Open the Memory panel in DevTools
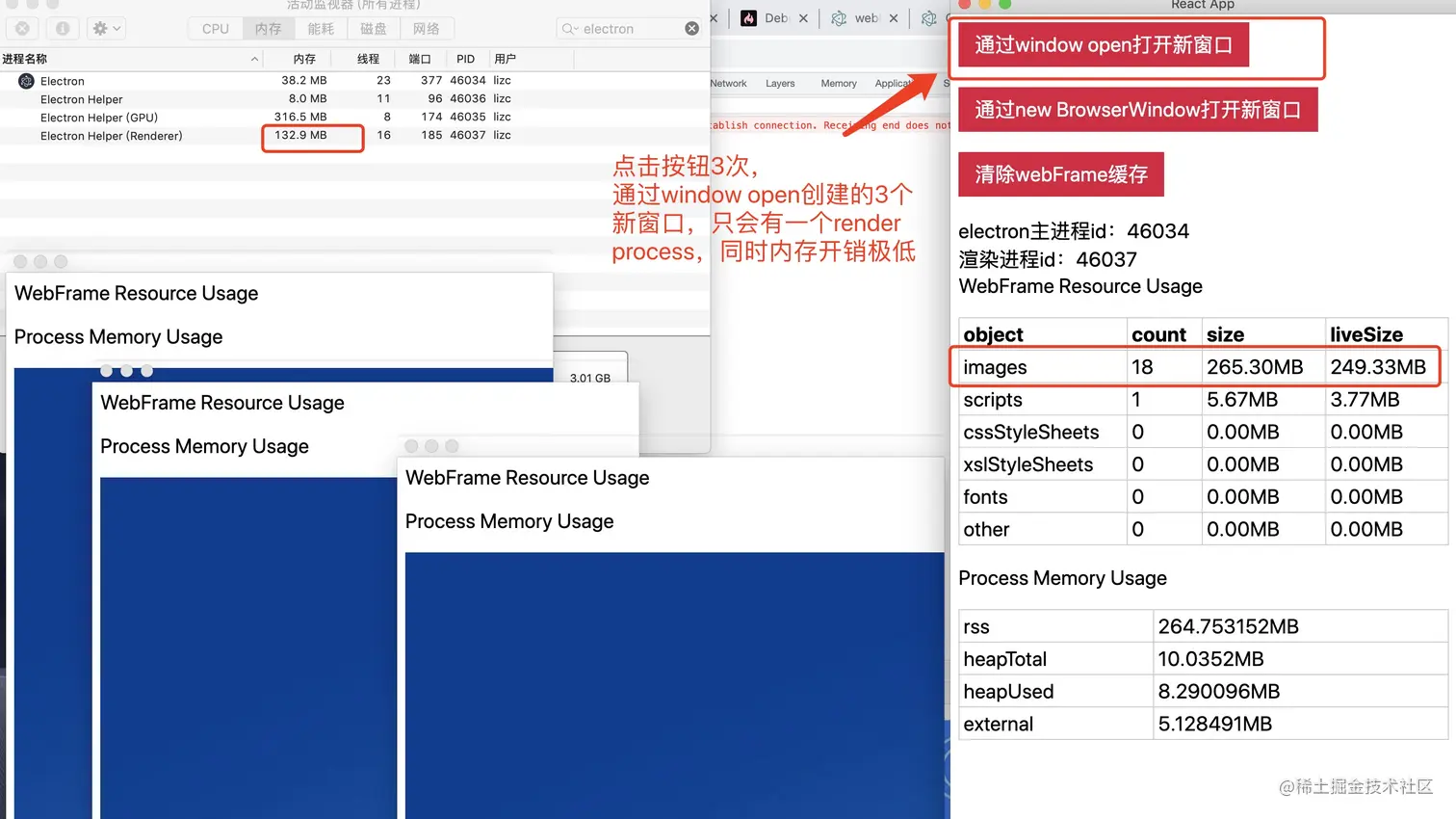Viewport: 1456px width, 819px height. [837, 83]
